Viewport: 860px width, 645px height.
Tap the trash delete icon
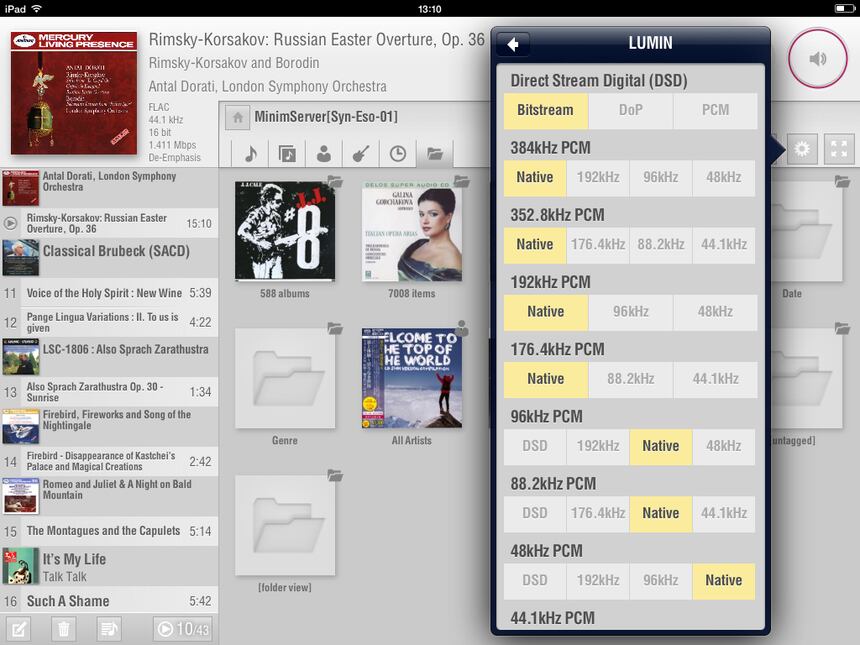tap(64, 629)
